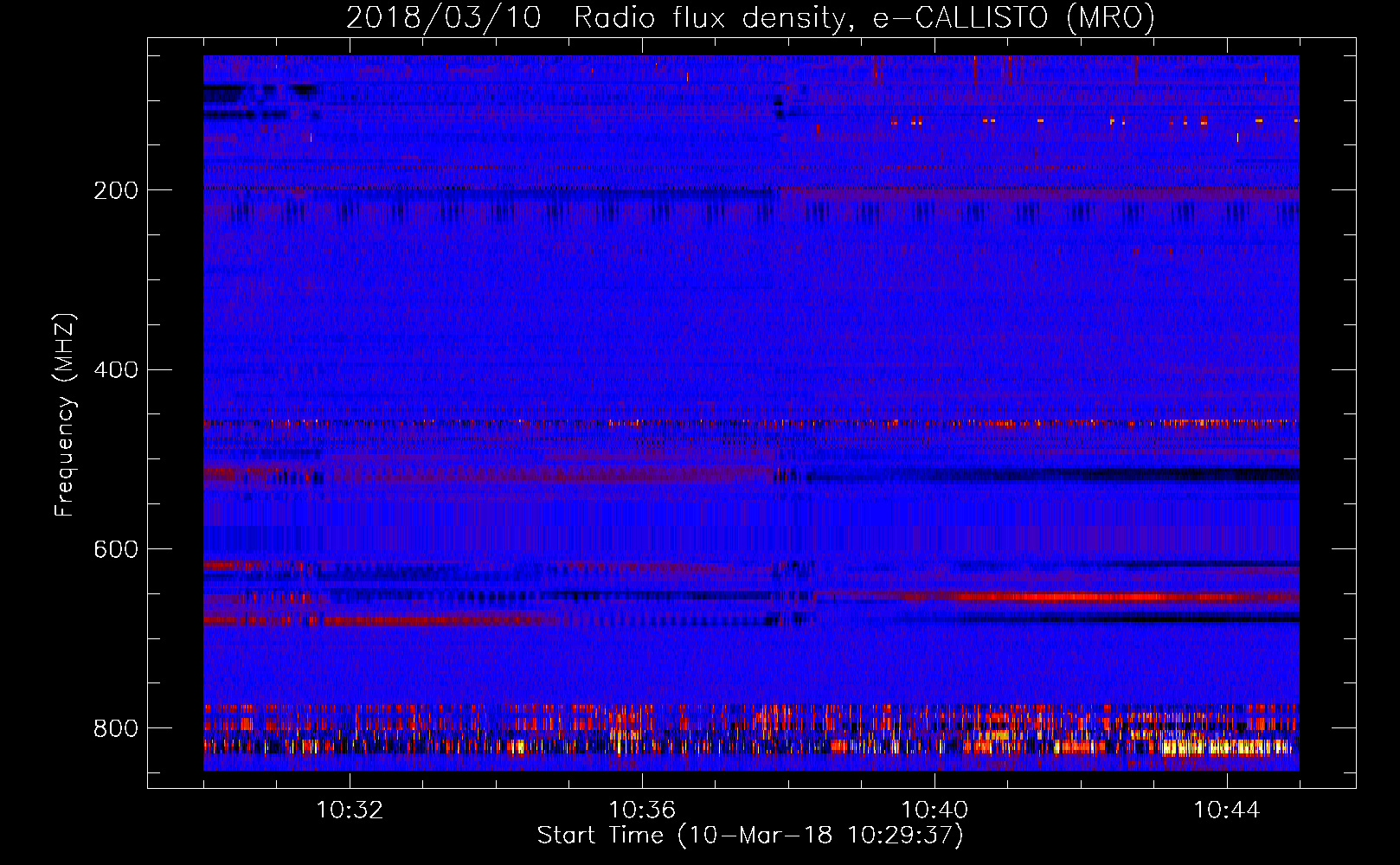This screenshot has width=1400, height=865.
Task: Click the 800 frequency tick label
Action: pyautogui.click(x=116, y=728)
